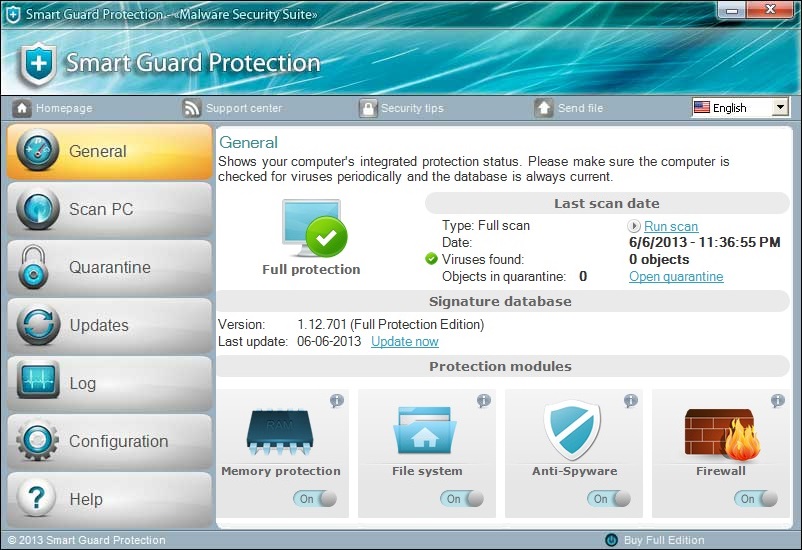Image resolution: width=802 pixels, height=550 pixels.
Task: Click the Memory protection RAM chip icon
Action: coord(280,432)
